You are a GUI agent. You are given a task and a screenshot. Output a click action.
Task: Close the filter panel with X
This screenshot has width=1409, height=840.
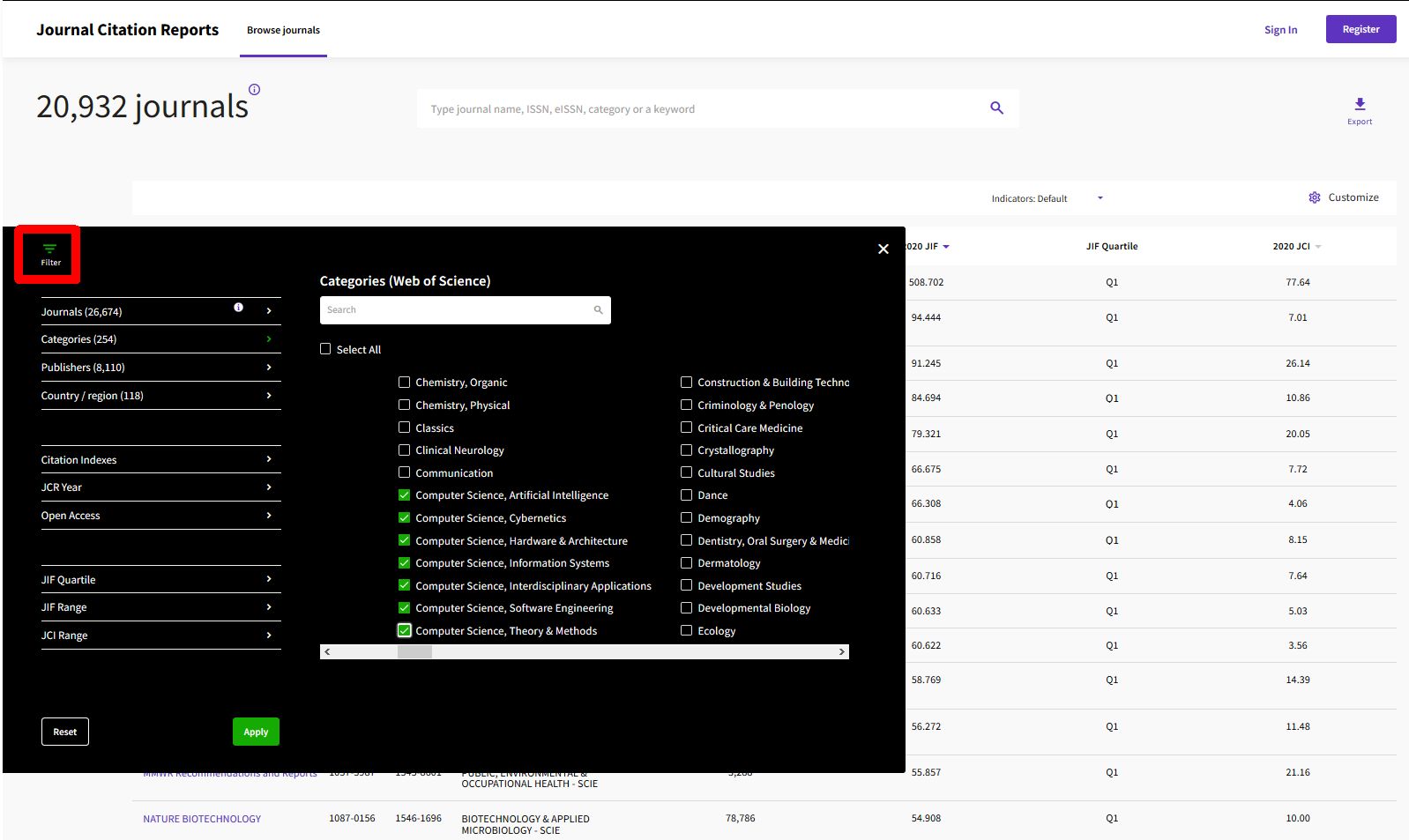point(883,249)
